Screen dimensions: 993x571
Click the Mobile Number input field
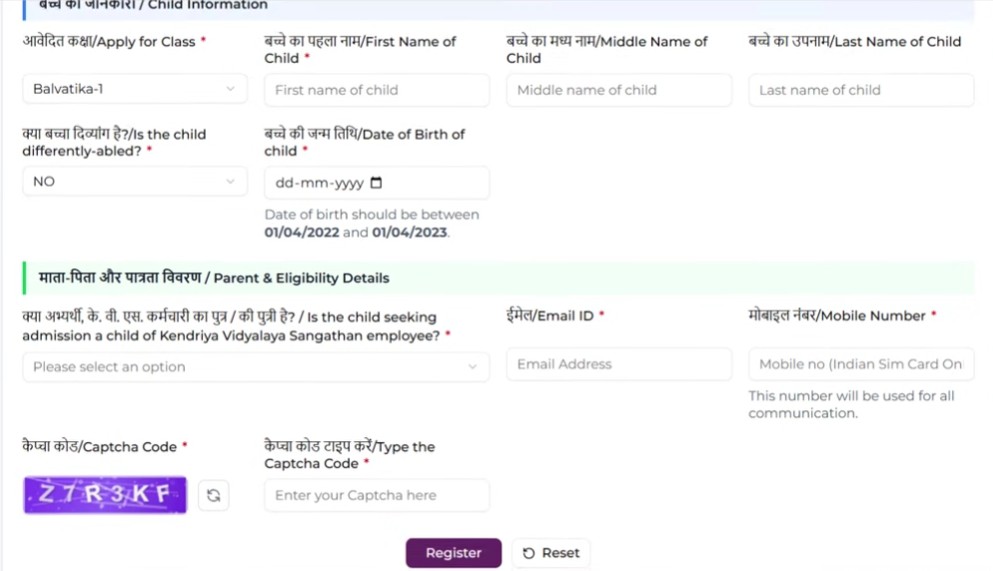pos(860,364)
